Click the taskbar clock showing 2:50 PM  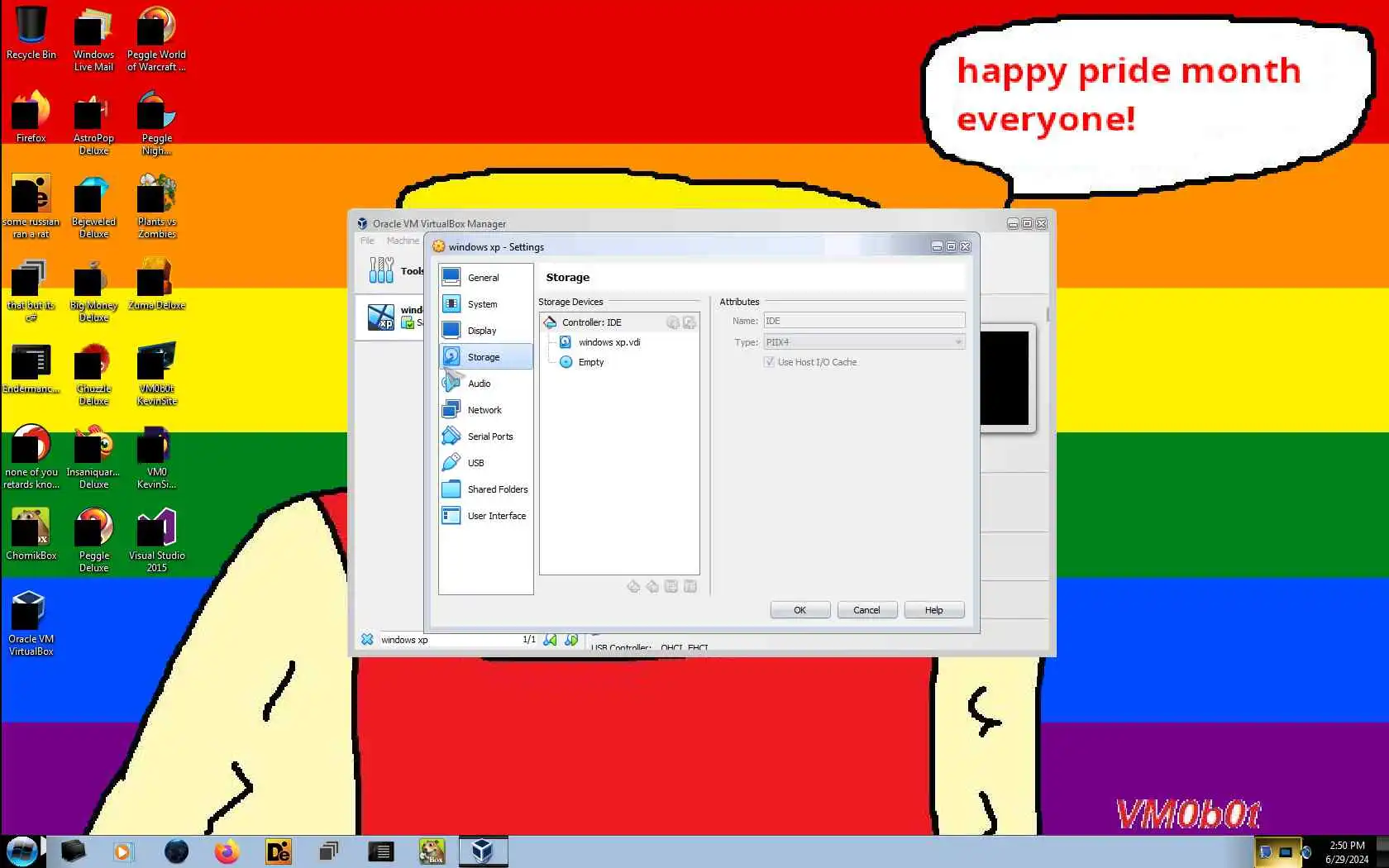pos(1347,852)
